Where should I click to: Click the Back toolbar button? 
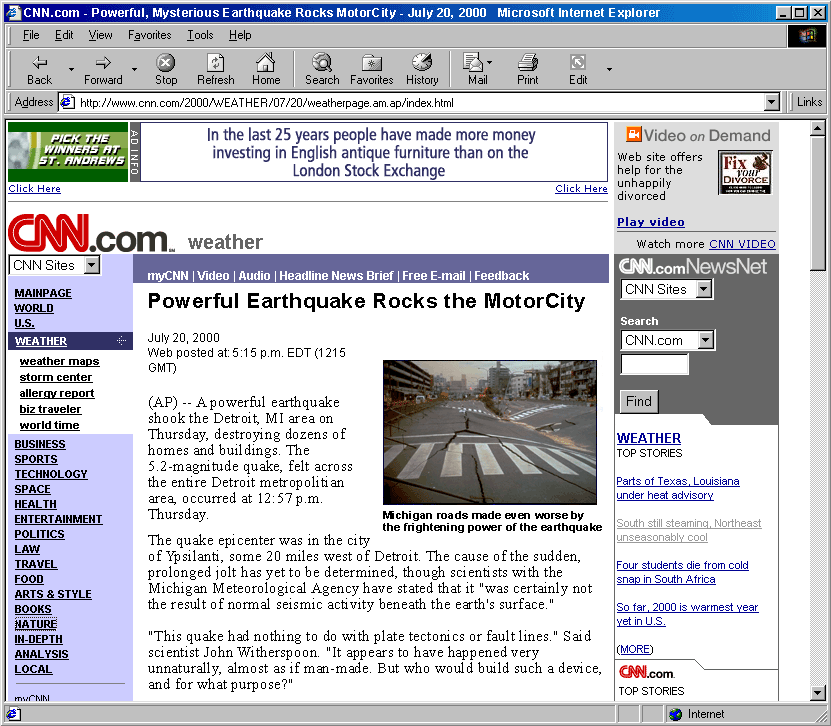pyautogui.click(x=39, y=70)
